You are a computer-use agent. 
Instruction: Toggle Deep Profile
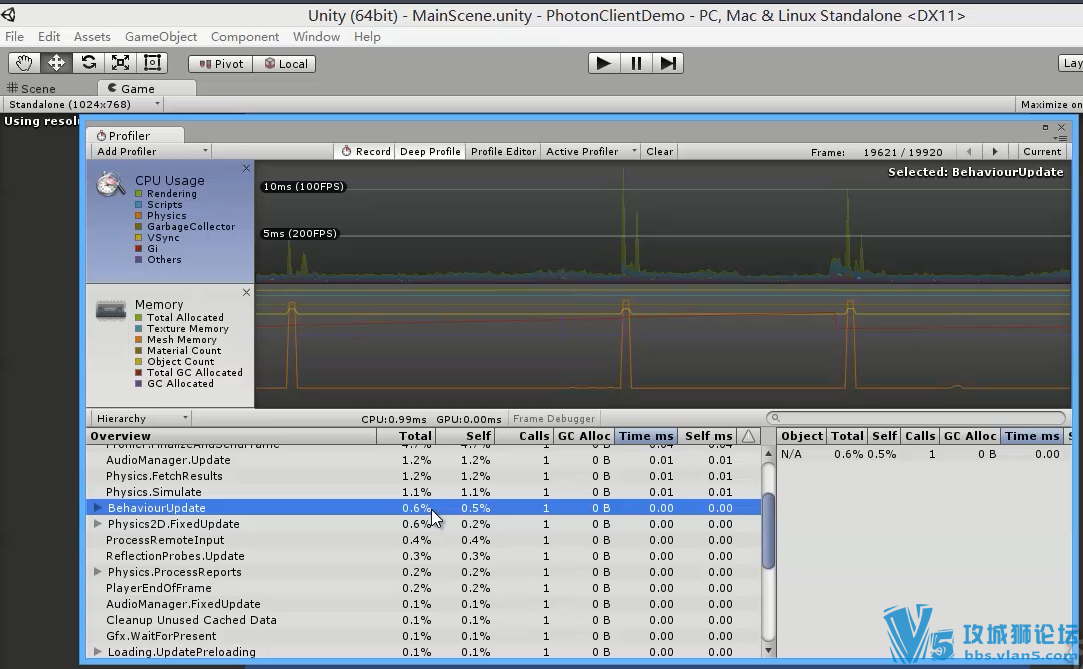(x=430, y=151)
